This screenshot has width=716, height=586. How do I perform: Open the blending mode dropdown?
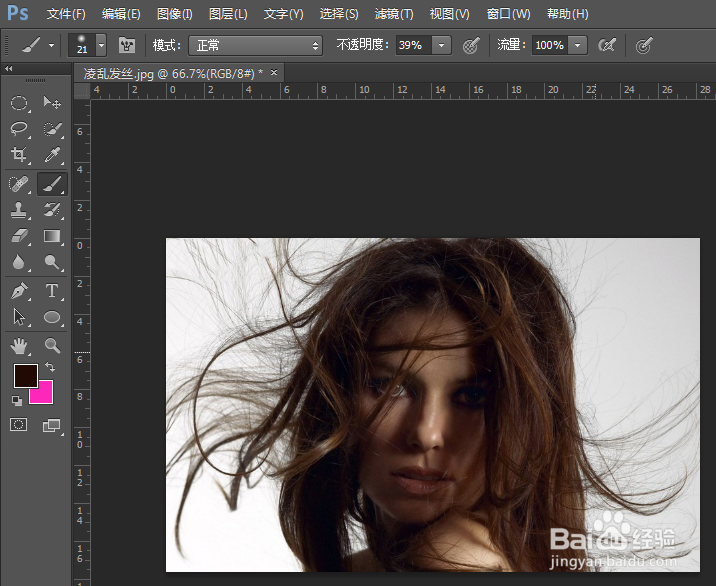pyautogui.click(x=255, y=46)
